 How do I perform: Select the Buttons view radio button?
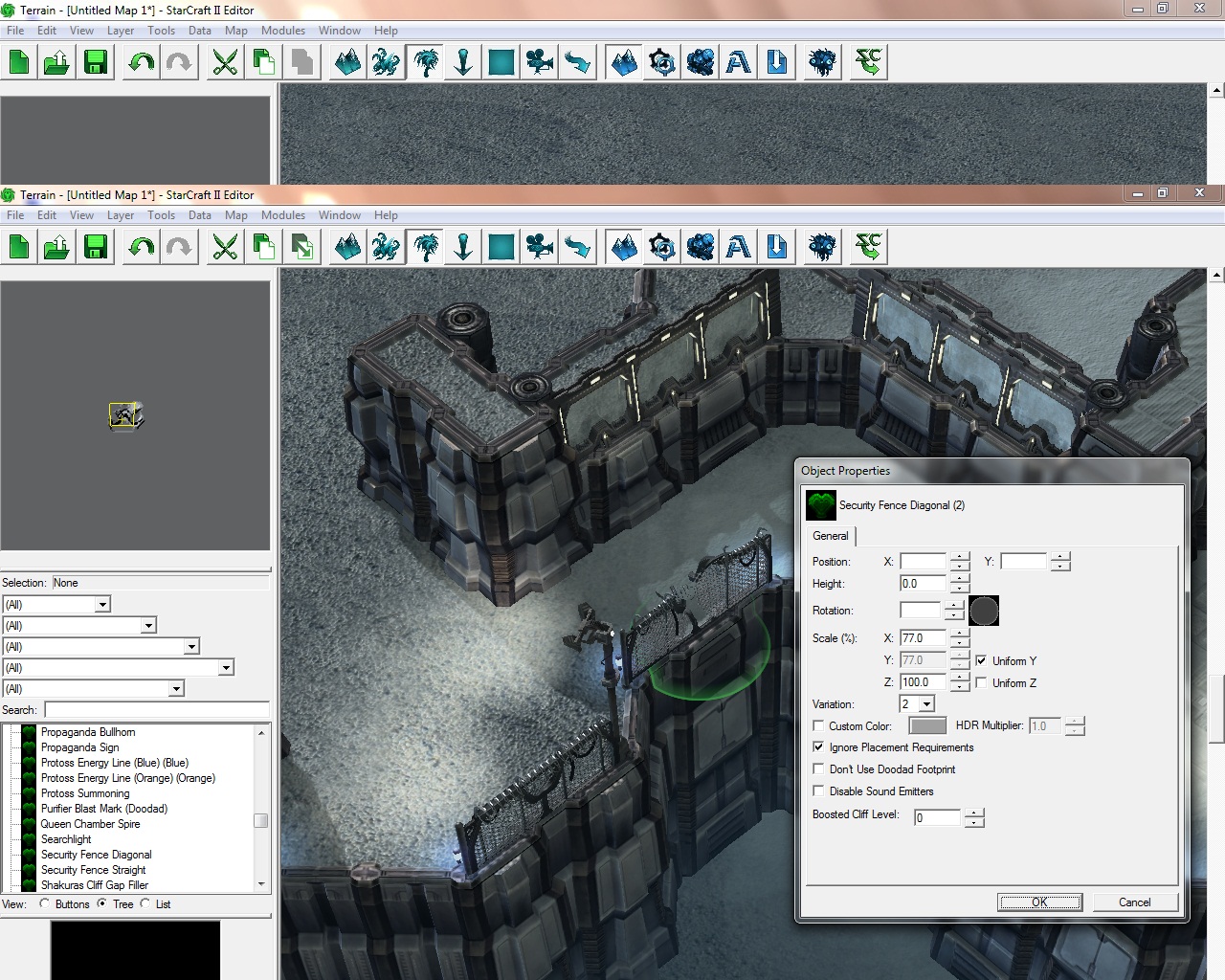coord(45,903)
